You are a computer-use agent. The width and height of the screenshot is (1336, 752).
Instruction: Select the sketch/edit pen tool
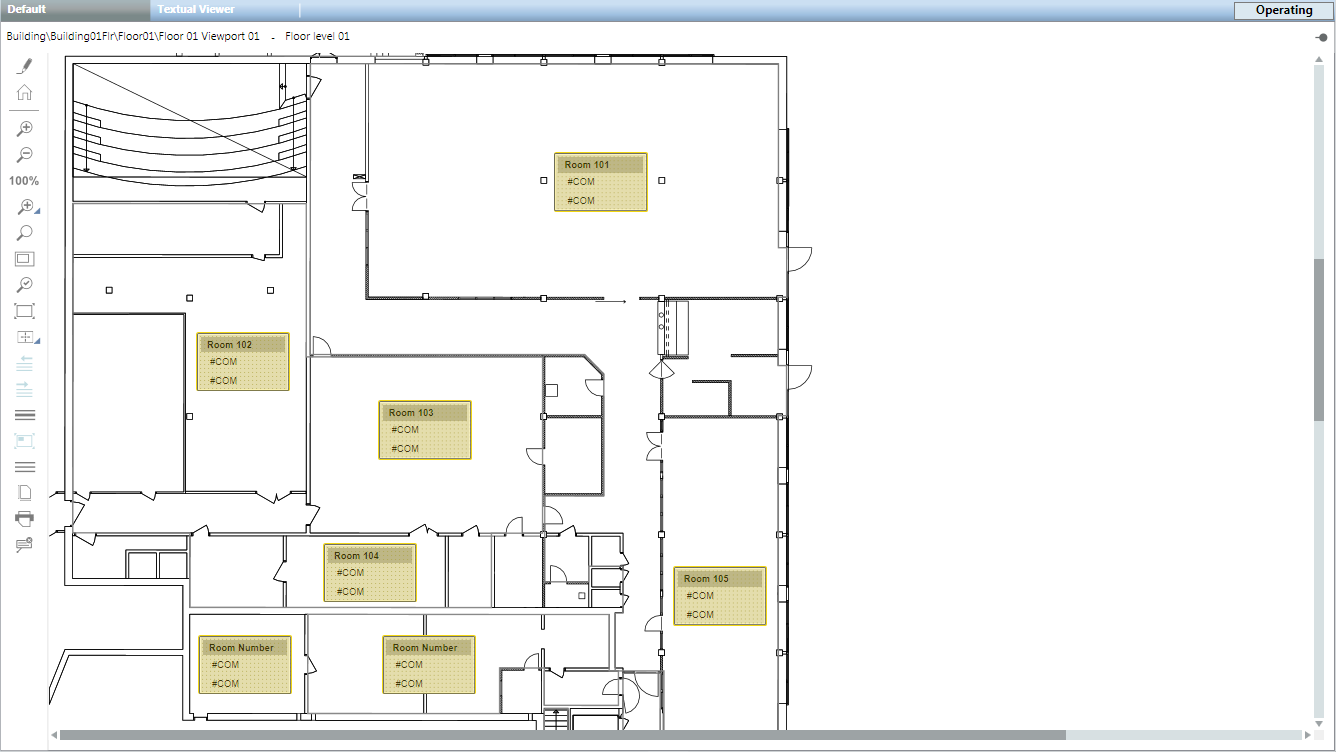pyautogui.click(x=24, y=65)
